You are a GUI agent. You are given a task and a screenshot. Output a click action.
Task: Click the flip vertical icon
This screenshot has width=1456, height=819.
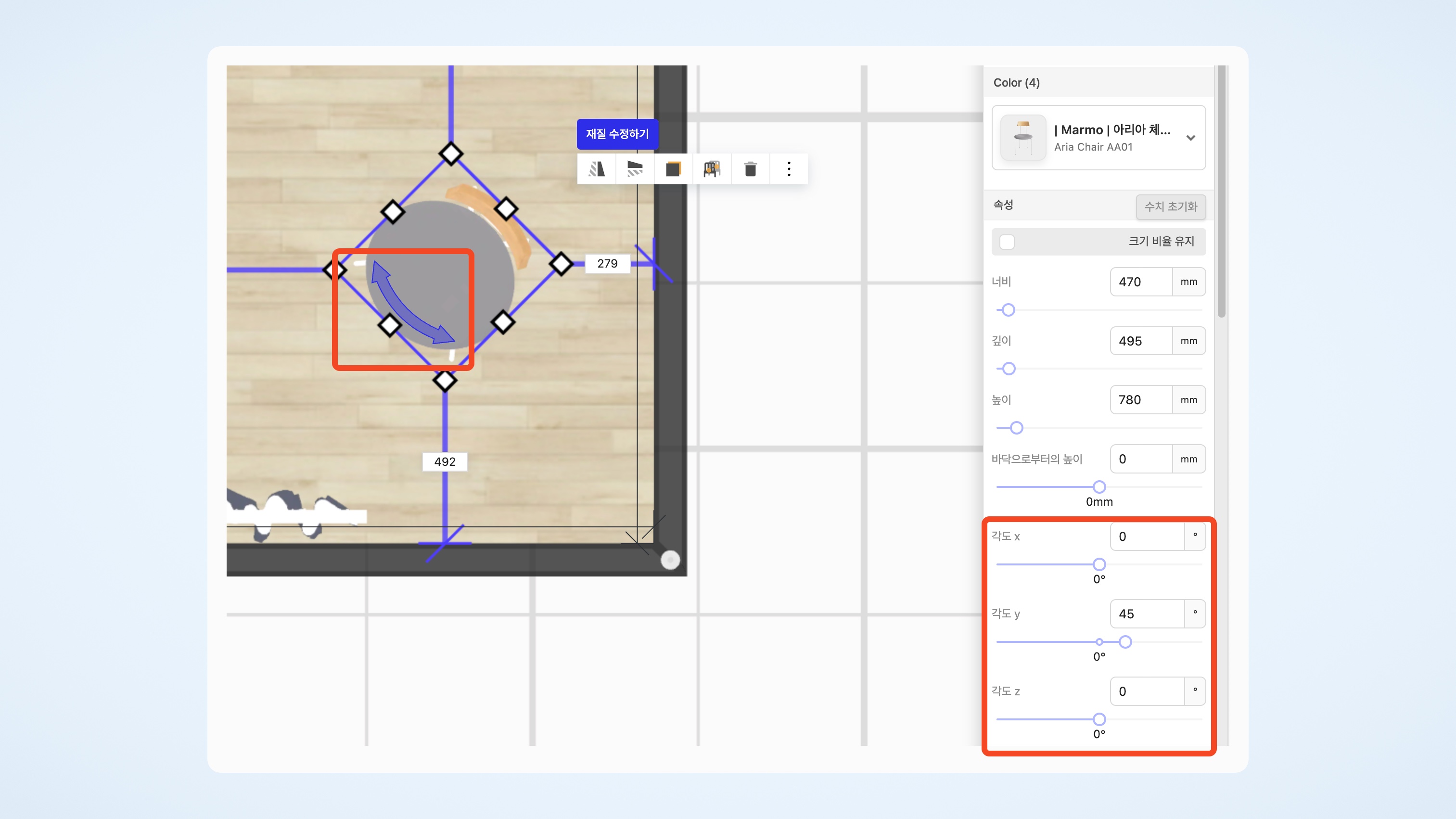(635, 169)
